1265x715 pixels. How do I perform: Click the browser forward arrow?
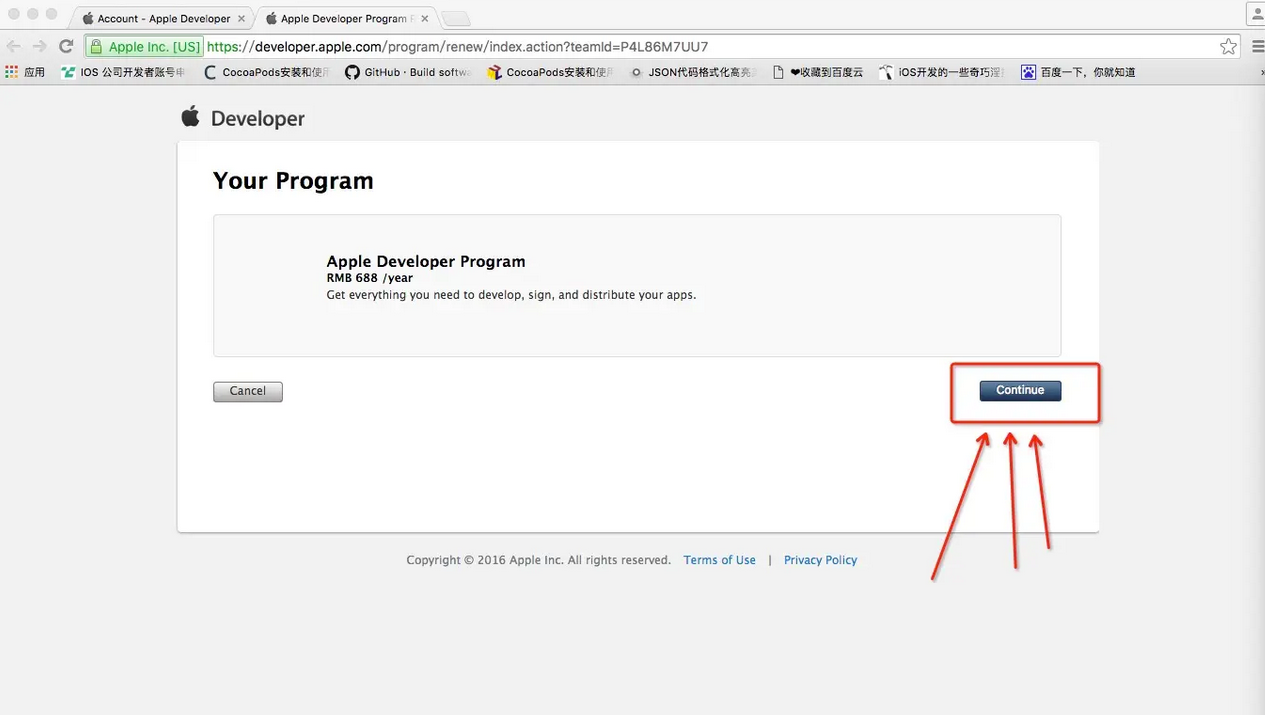(x=40, y=46)
